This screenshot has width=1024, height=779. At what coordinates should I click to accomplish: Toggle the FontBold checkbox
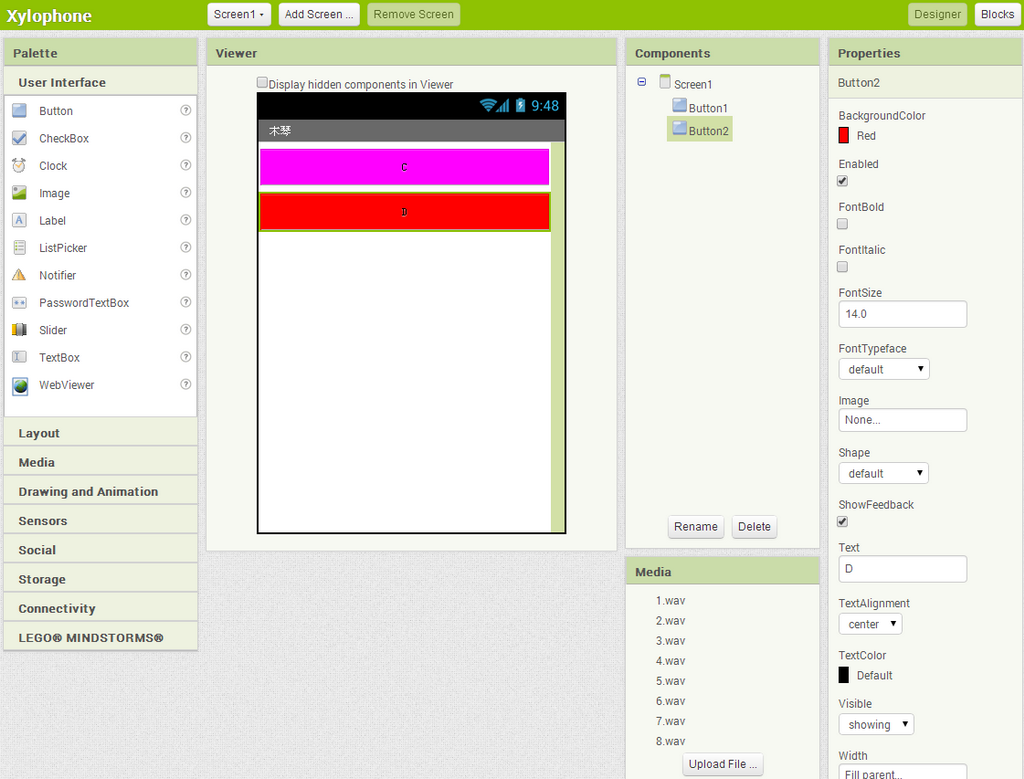click(x=842, y=224)
